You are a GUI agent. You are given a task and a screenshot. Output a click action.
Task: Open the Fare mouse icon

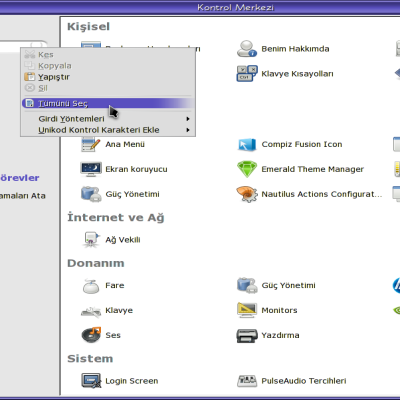(x=91, y=286)
